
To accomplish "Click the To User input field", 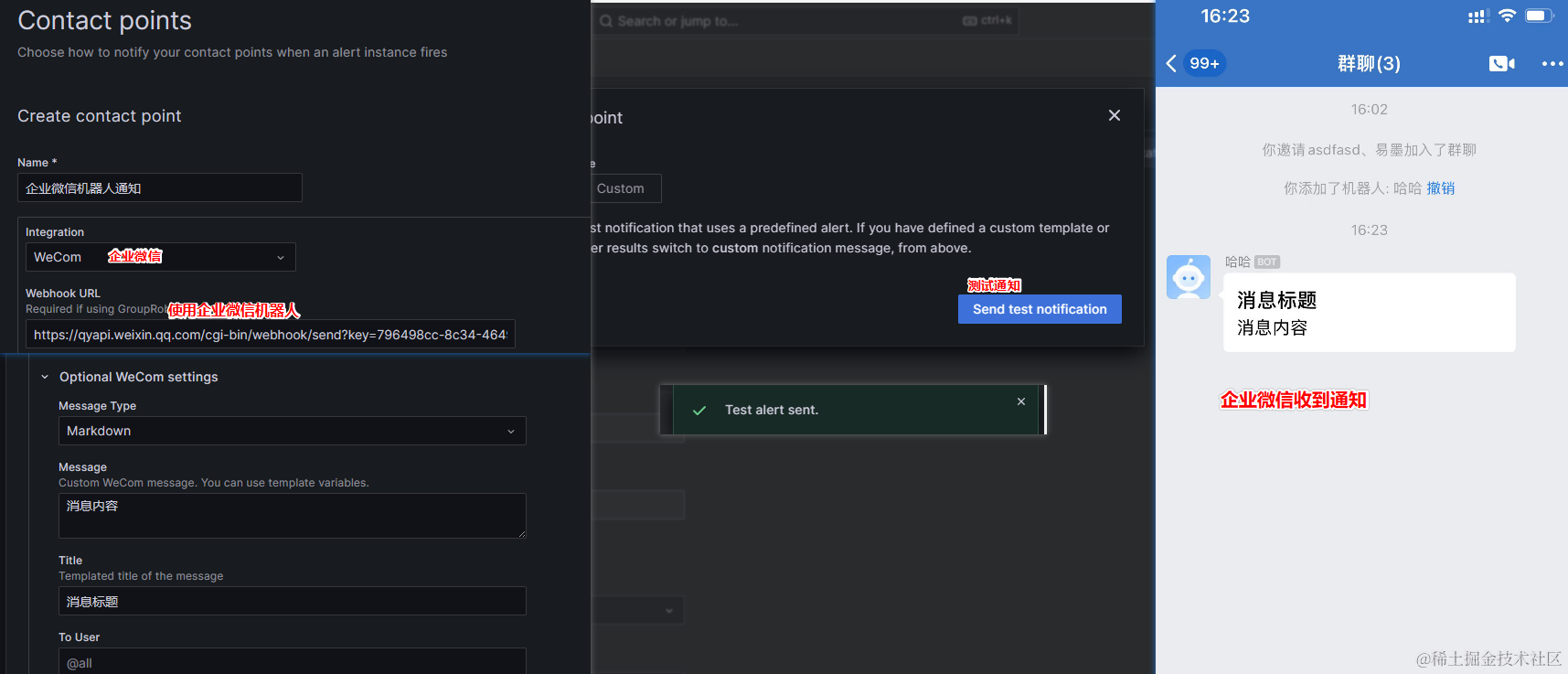I will coord(292,661).
